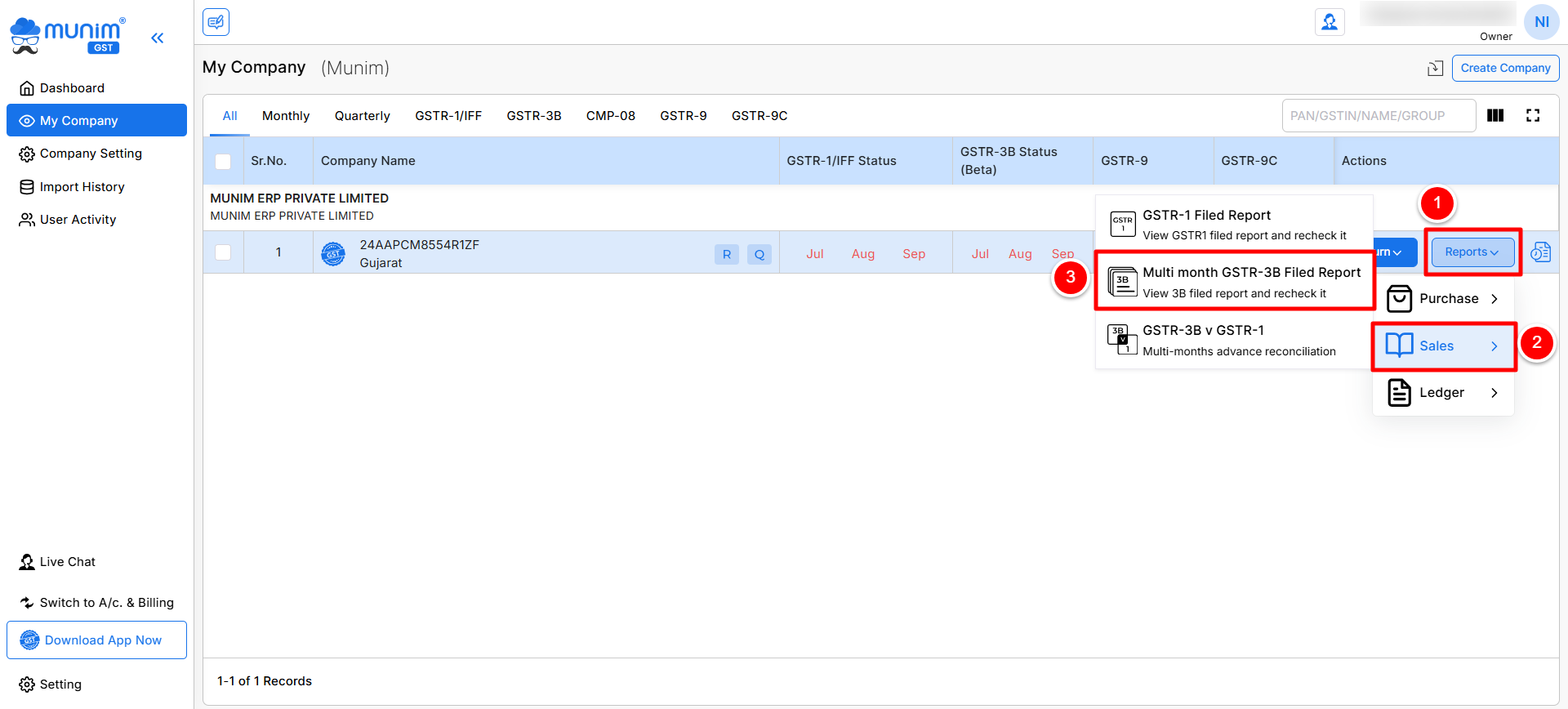Click Sep under GSTR-1/IFF Status
Image resolution: width=1568 pixels, height=709 pixels.
pos(914,254)
